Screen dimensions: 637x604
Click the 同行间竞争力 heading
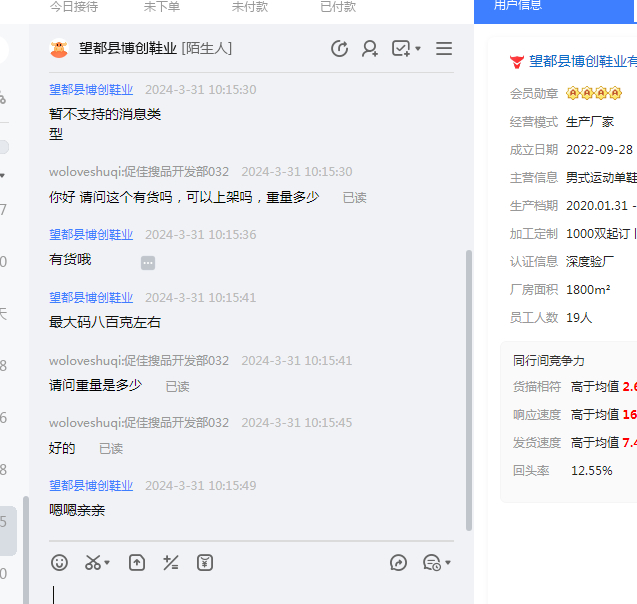click(548, 360)
